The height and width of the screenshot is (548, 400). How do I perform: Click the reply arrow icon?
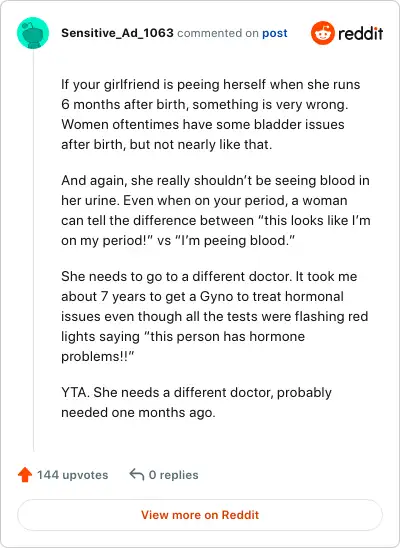click(x=137, y=475)
